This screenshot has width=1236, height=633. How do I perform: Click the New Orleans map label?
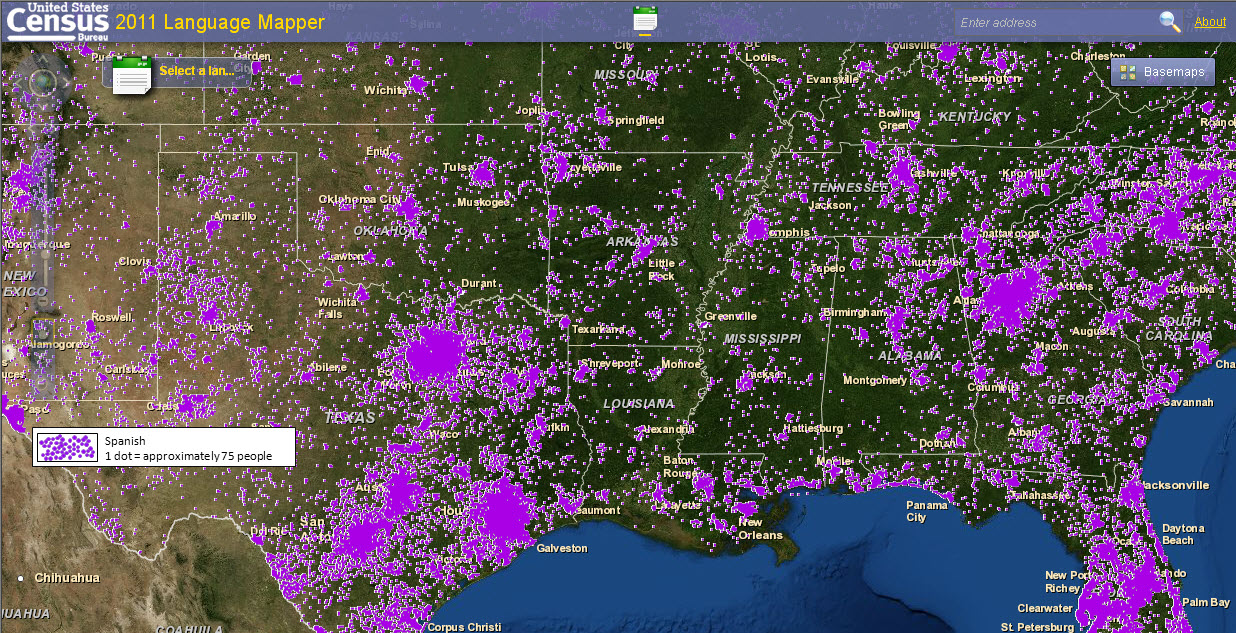click(760, 529)
